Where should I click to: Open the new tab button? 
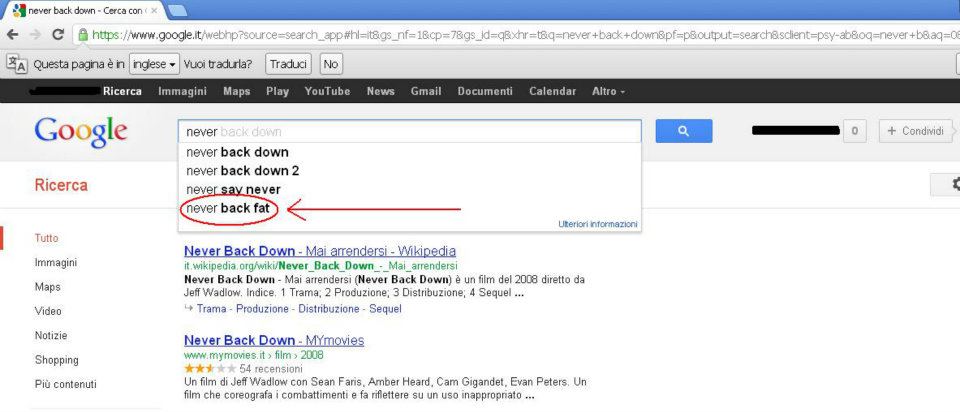pyautogui.click(x=177, y=10)
